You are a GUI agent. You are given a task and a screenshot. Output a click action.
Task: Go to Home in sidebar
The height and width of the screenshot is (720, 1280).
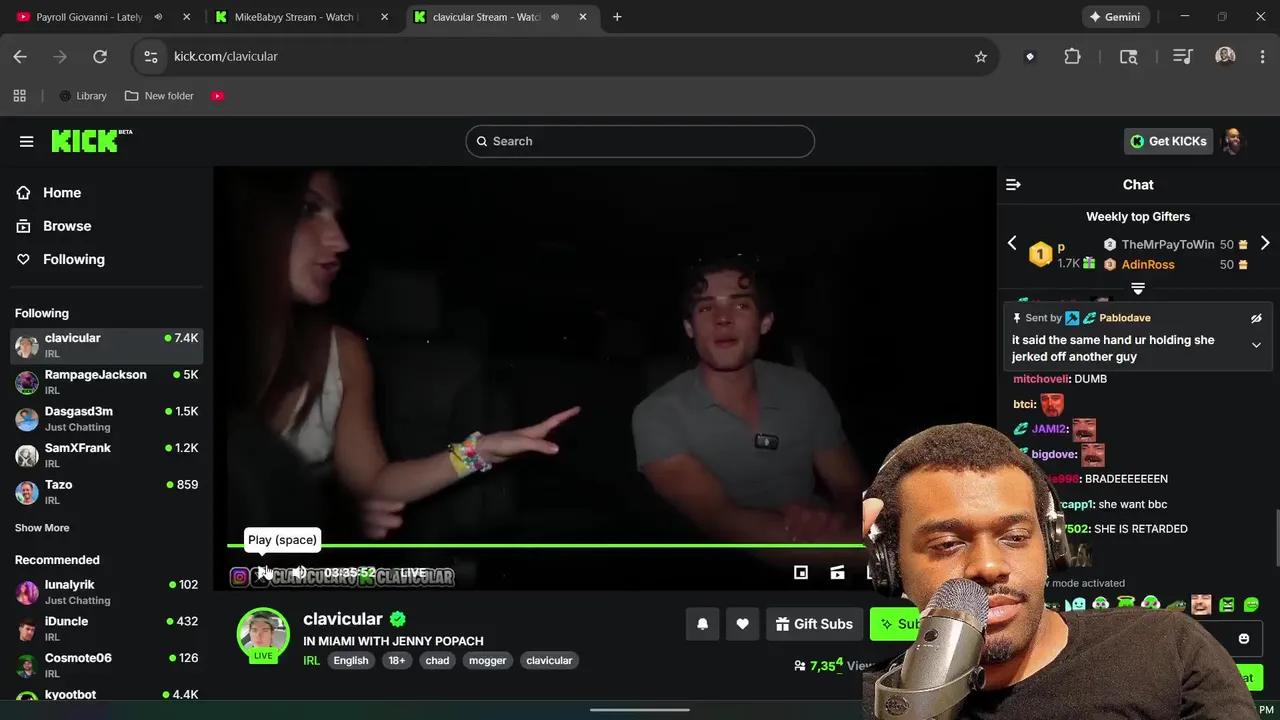coord(50,193)
